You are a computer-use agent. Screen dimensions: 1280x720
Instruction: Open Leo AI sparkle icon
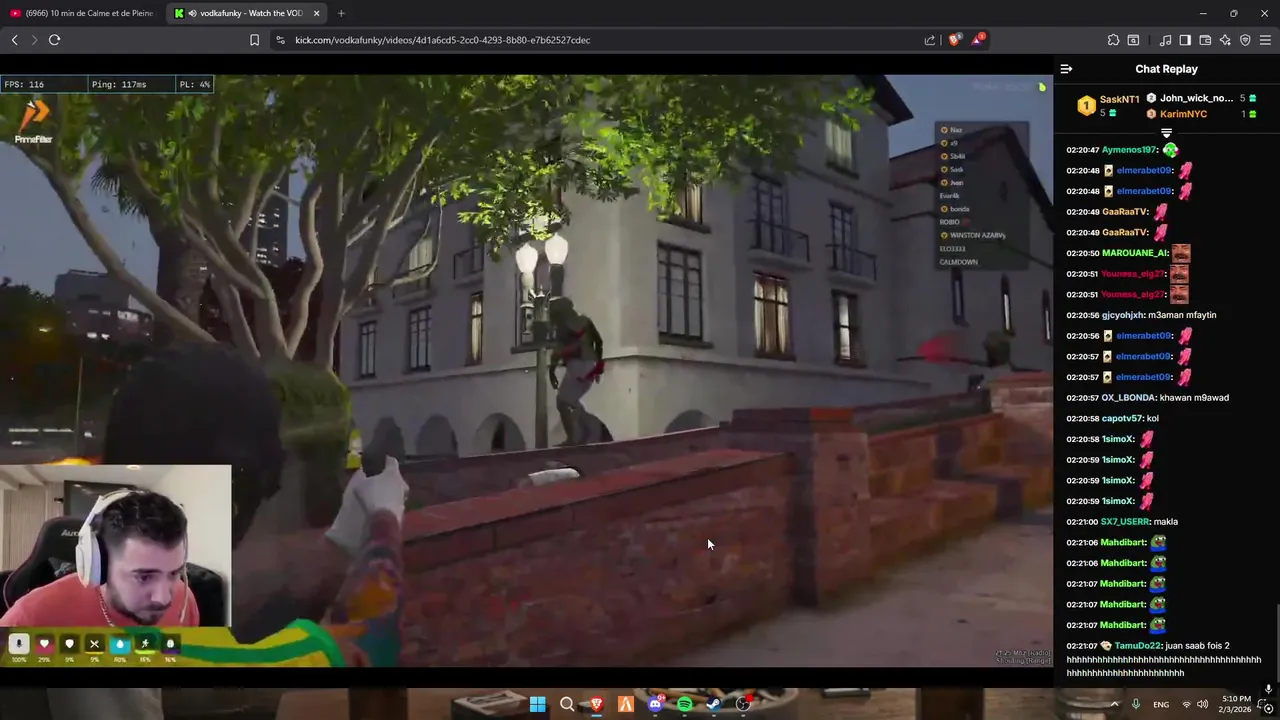(x=1225, y=40)
